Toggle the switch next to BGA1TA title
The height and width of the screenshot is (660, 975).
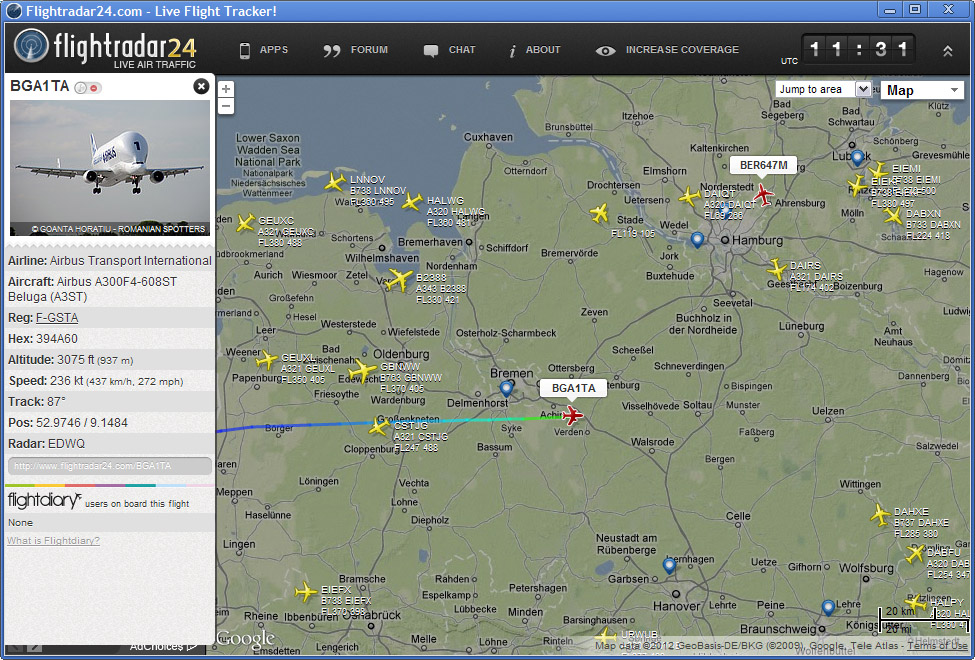tap(88, 88)
